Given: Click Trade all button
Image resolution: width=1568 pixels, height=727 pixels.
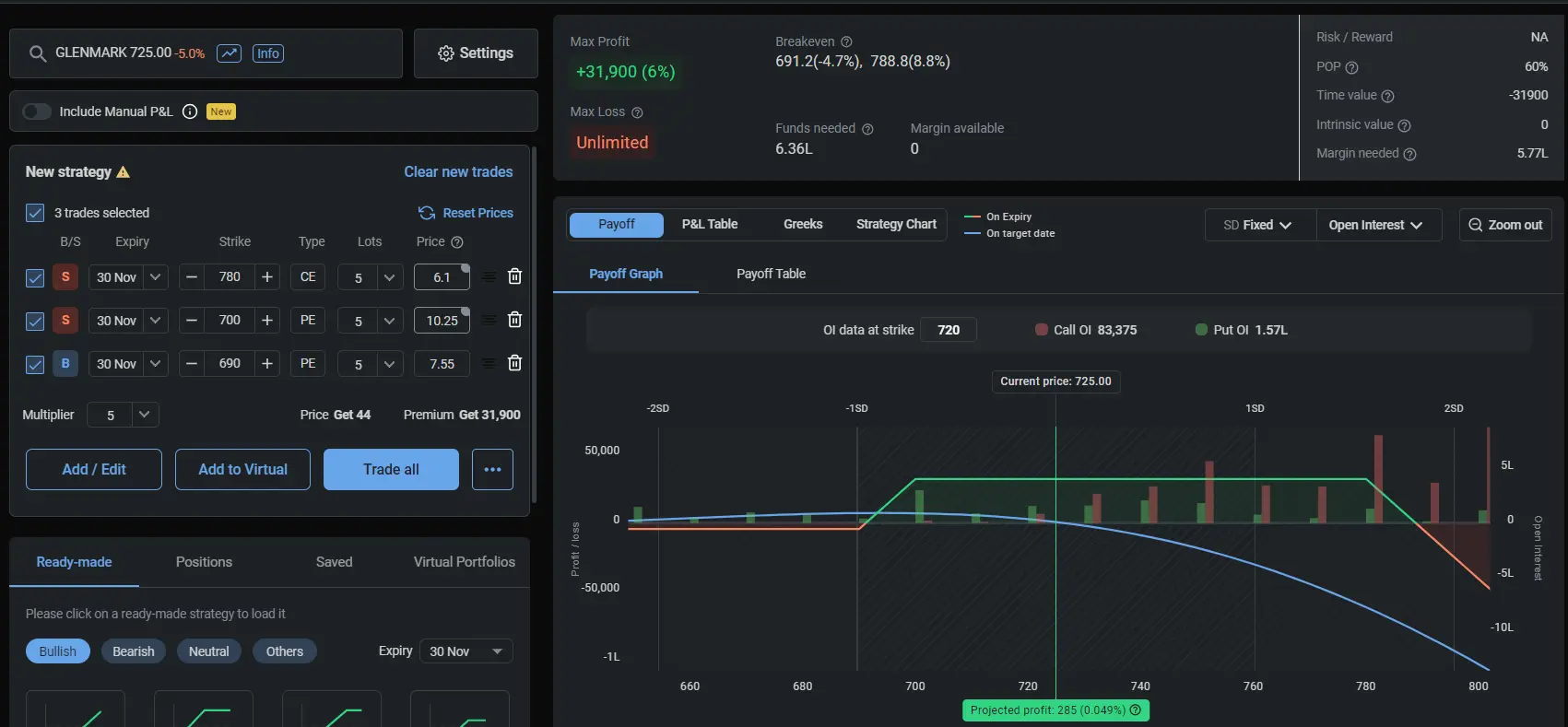Looking at the screenshot, I should tap(391, 469).
